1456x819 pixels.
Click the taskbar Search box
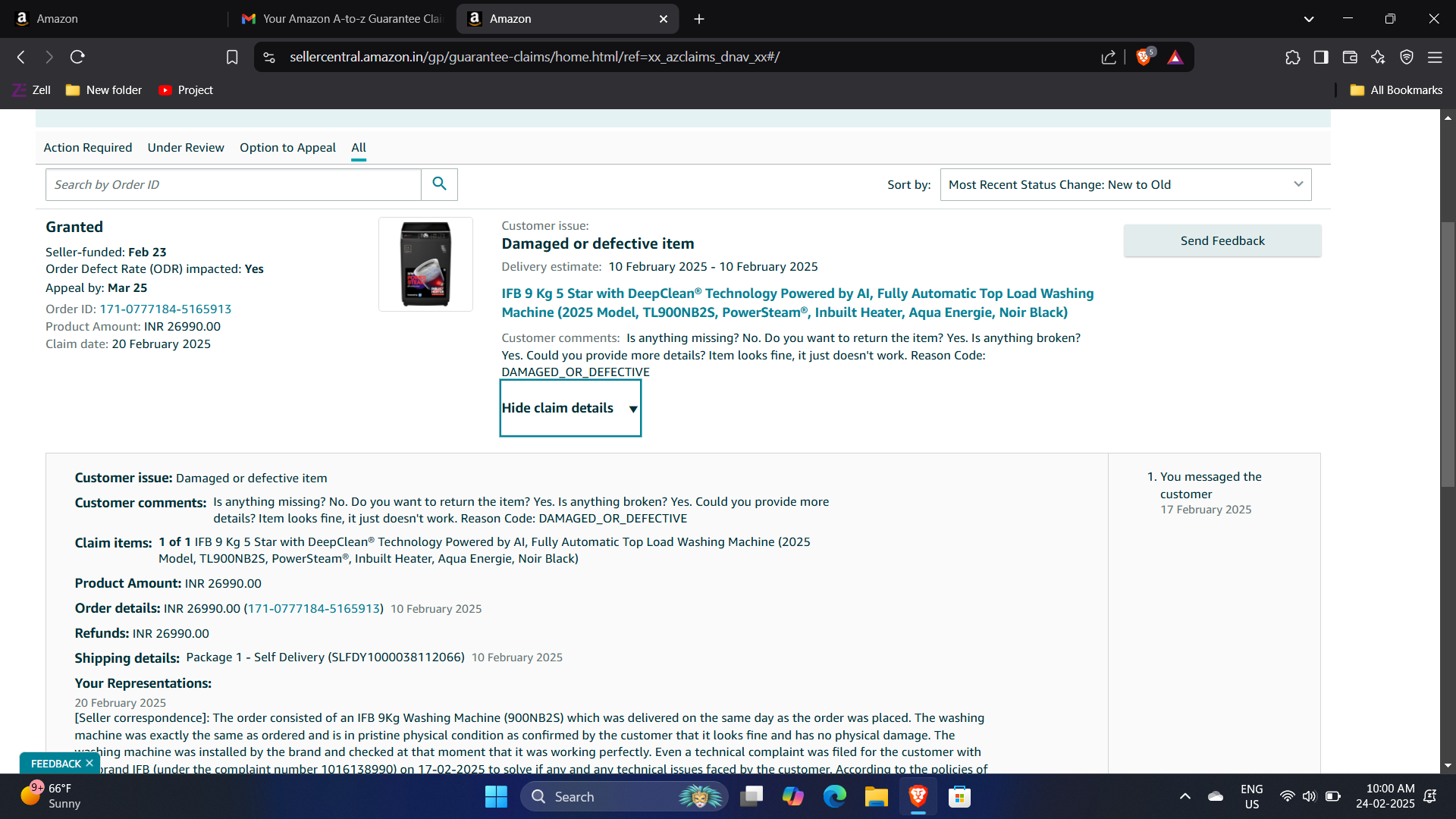click(x=623, y=797)
